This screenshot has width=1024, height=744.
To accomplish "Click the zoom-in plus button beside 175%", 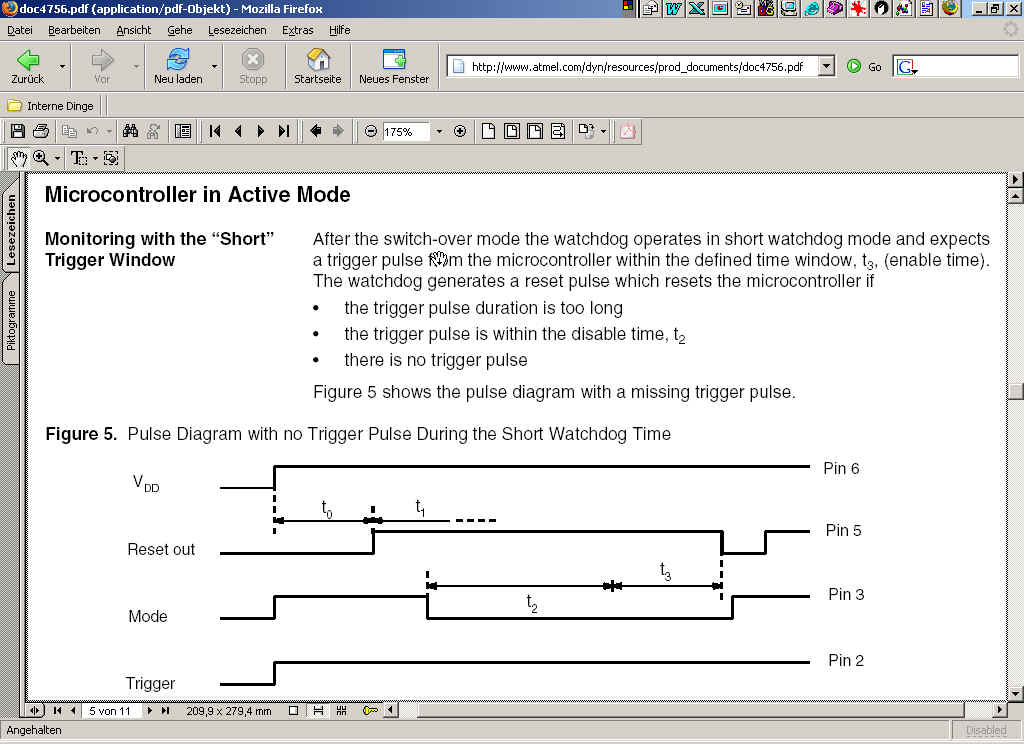I will tap(460, 131).
